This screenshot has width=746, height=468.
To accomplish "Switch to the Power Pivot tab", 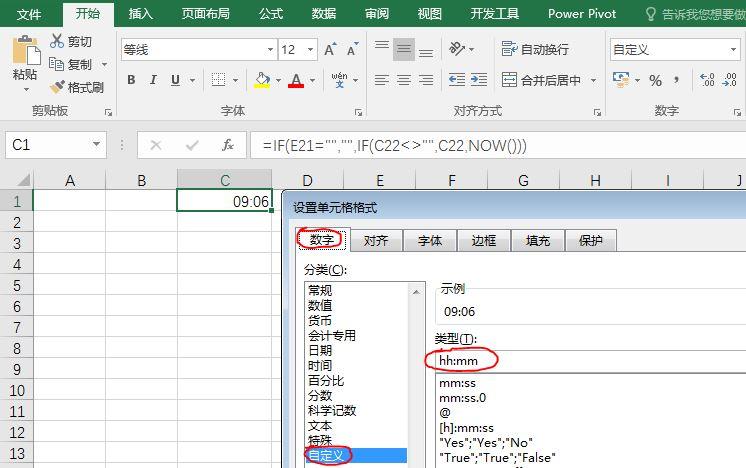I will (x=582, y=14).
